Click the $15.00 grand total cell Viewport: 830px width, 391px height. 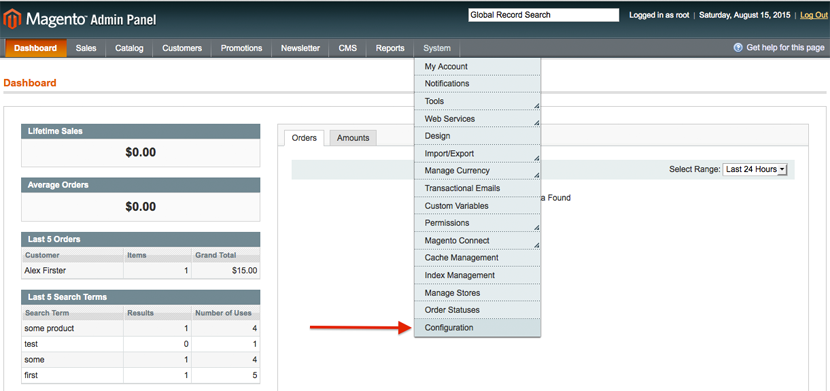tap(225, 270)
